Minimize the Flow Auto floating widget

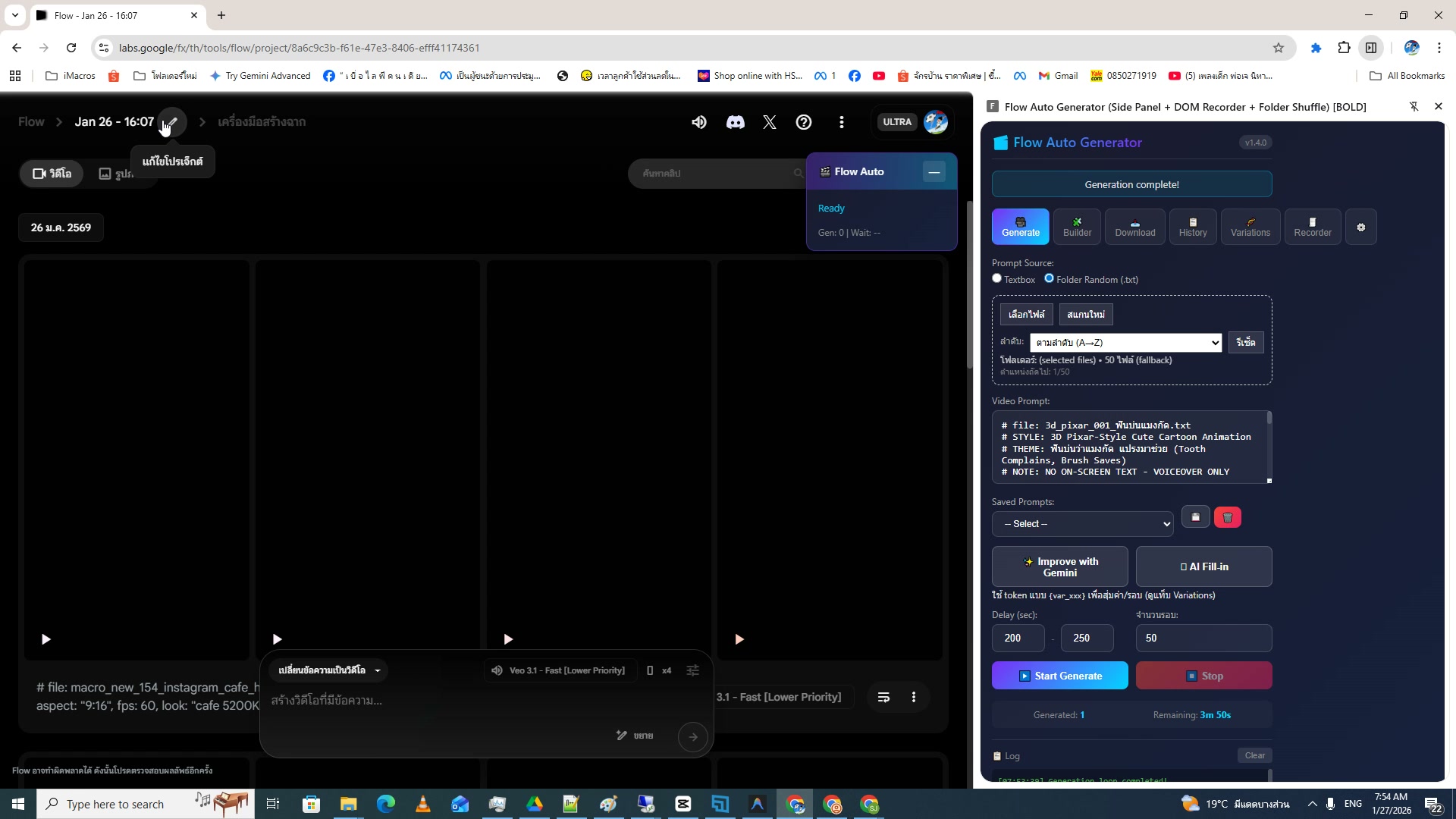point(934,172)
